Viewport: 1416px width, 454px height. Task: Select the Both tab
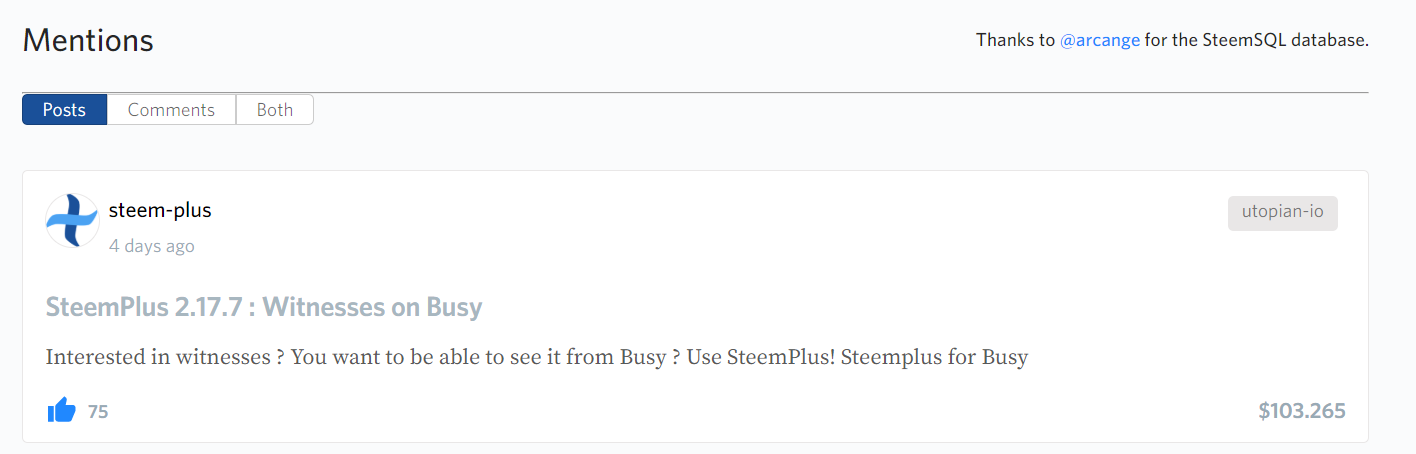[x=275, y=110]
